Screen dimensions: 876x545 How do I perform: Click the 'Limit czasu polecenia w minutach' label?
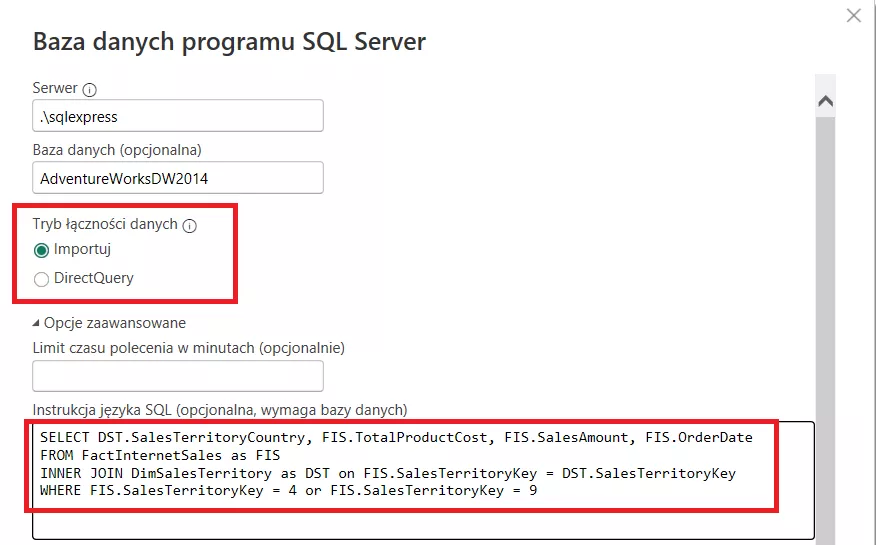[x=188, y=348]
